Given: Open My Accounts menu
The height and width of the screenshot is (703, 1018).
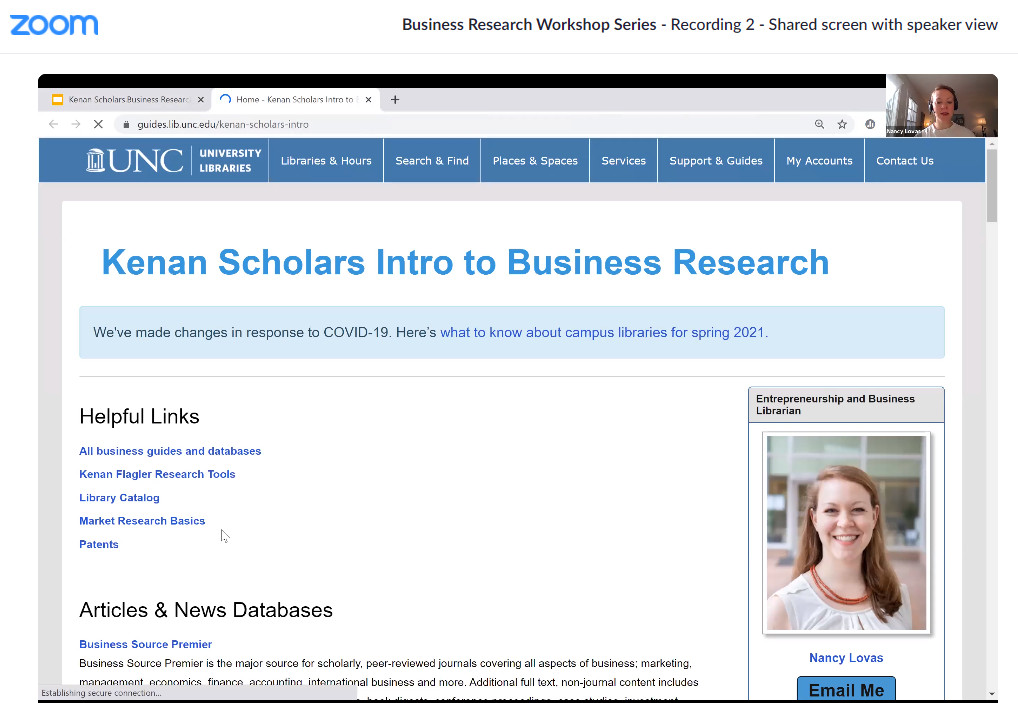Looking at the screenshot, I should click(x=819, y=160).
